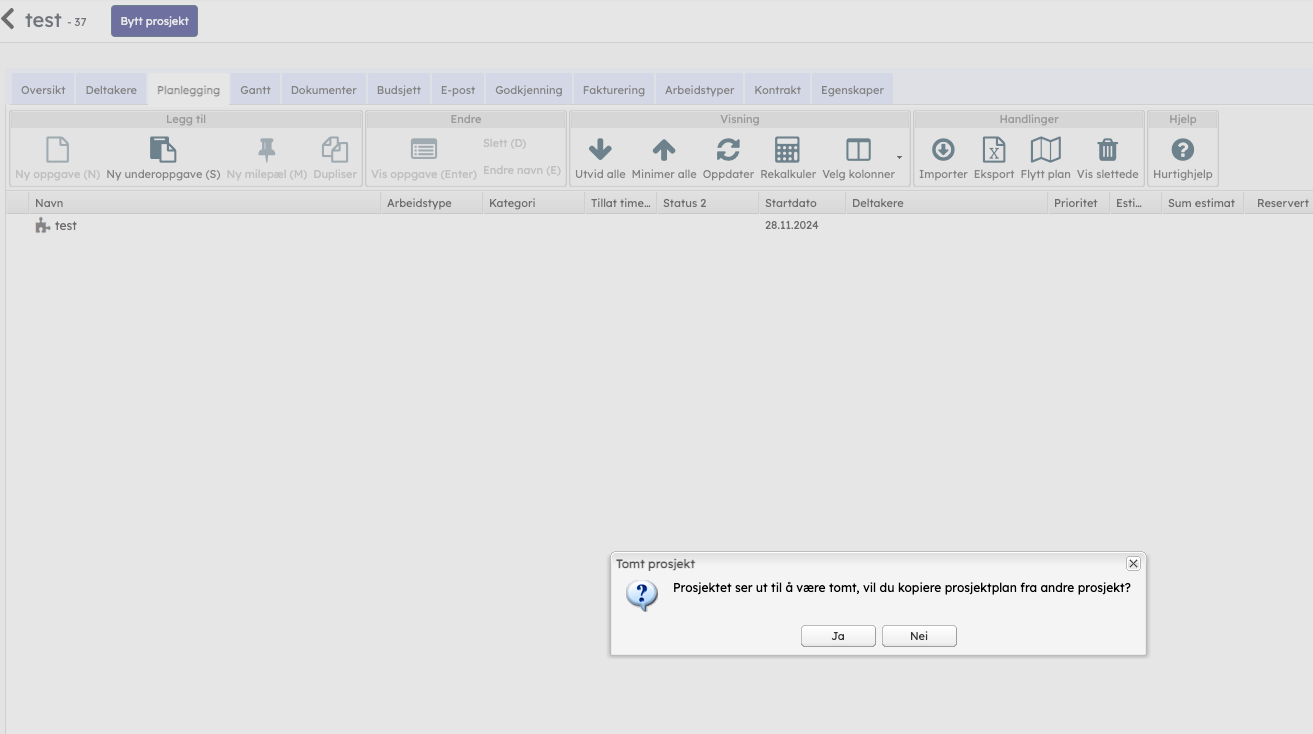Image resolution: width=1313 pixels, height=734 pixels.
Task: Click the Ny underoppgave (S) icon
Action: click(x=163, y=150)
